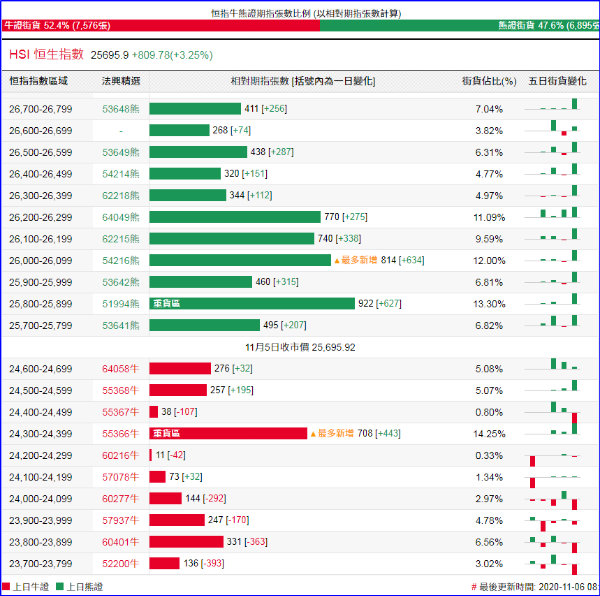Click the 13.30% street share value
This screenshot has height=596, width=600.
[489, 304]
